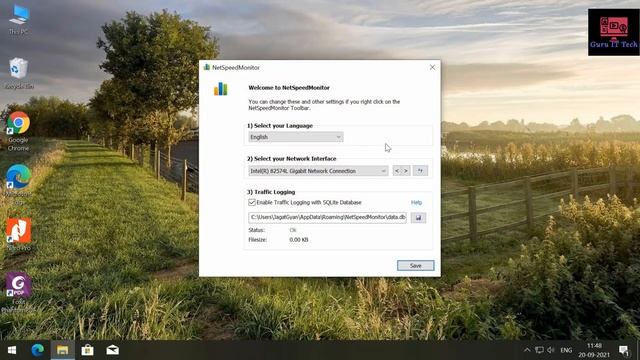
Task: Select This PC desktop icon
Action: [x=18, y=20]
